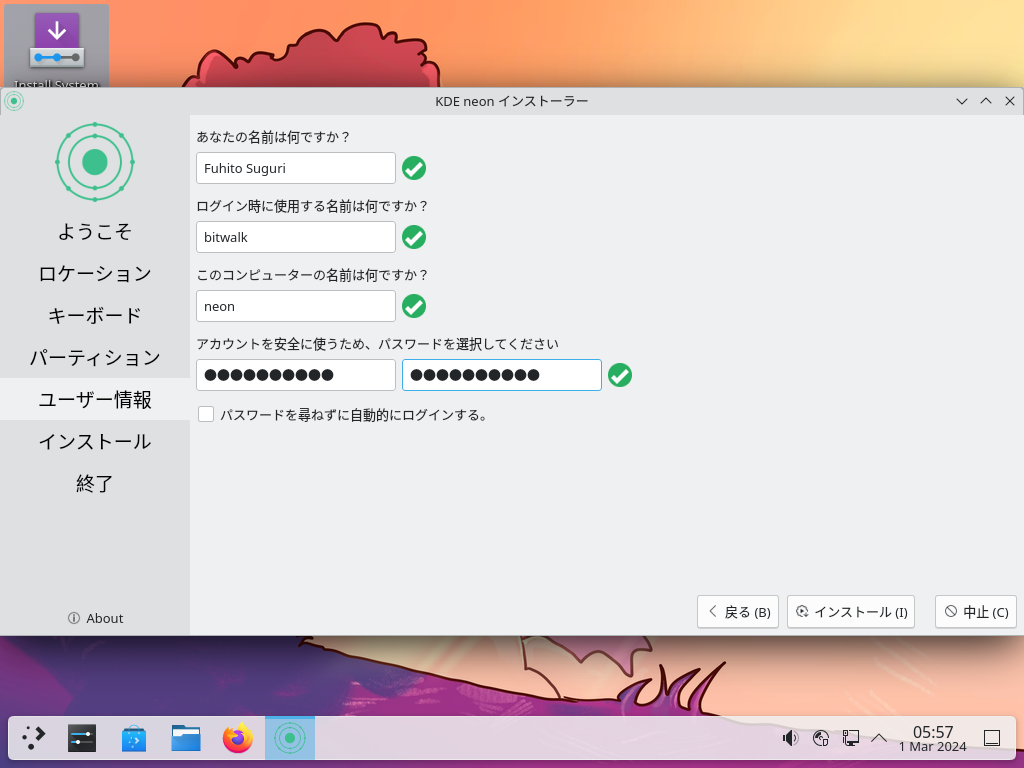Image resolution: width=1024 pixels, height=768 pixels.
Task: Go to the ようこそ step
Action: pyautogui.click(x=95, y=231)
